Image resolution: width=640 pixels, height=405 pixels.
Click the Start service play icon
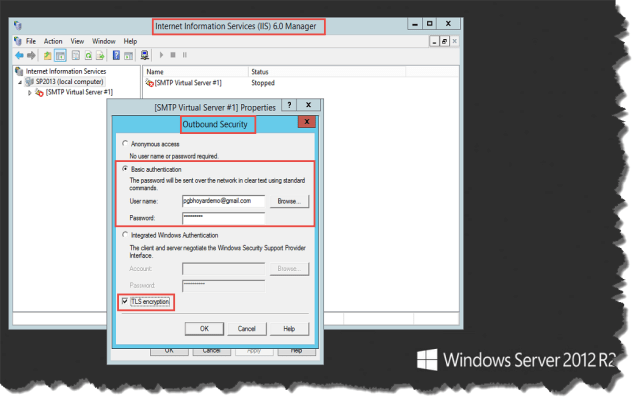click(163, 55)
